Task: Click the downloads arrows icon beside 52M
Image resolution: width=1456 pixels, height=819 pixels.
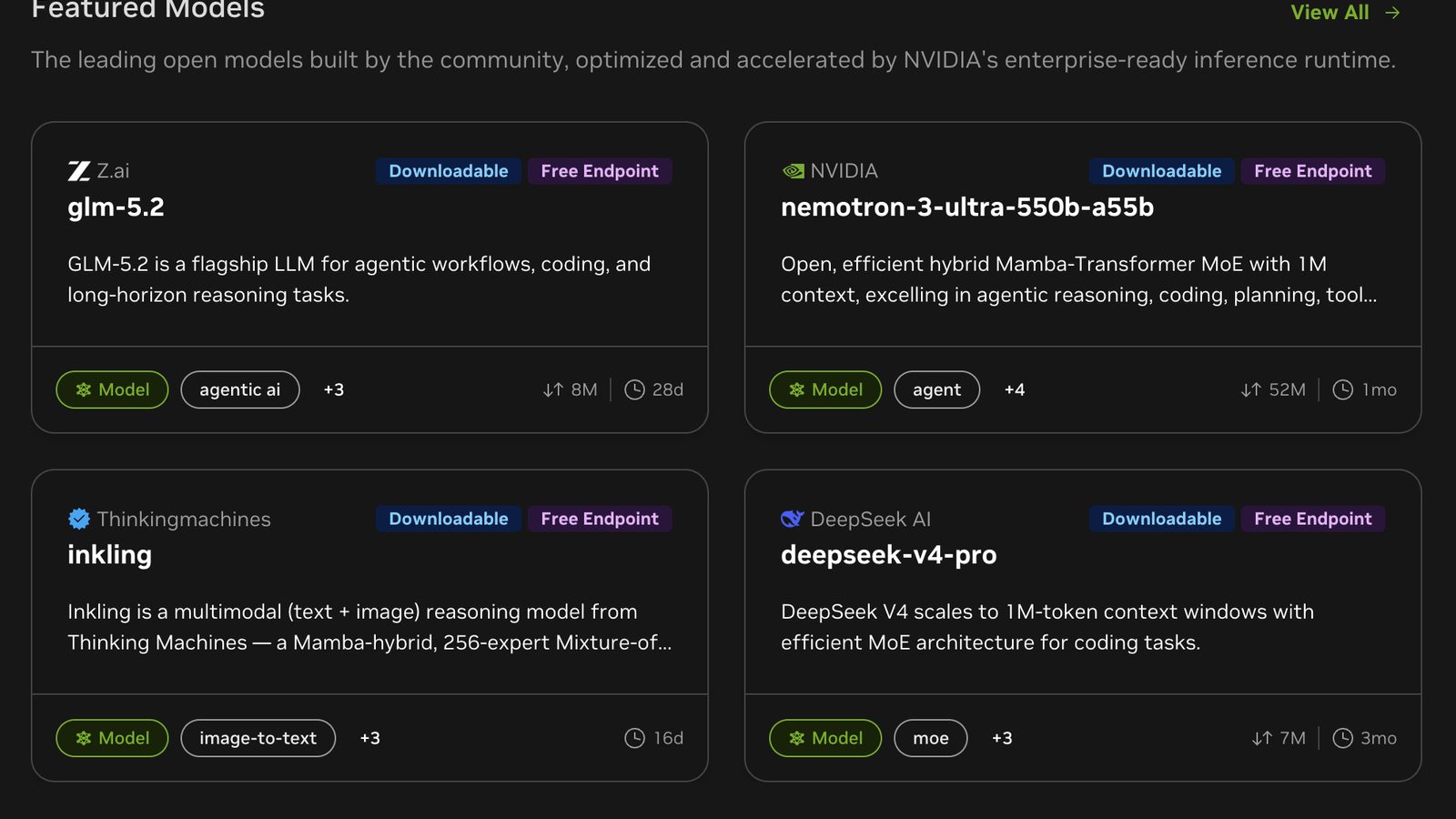Action: click(x=1251, y=389)
